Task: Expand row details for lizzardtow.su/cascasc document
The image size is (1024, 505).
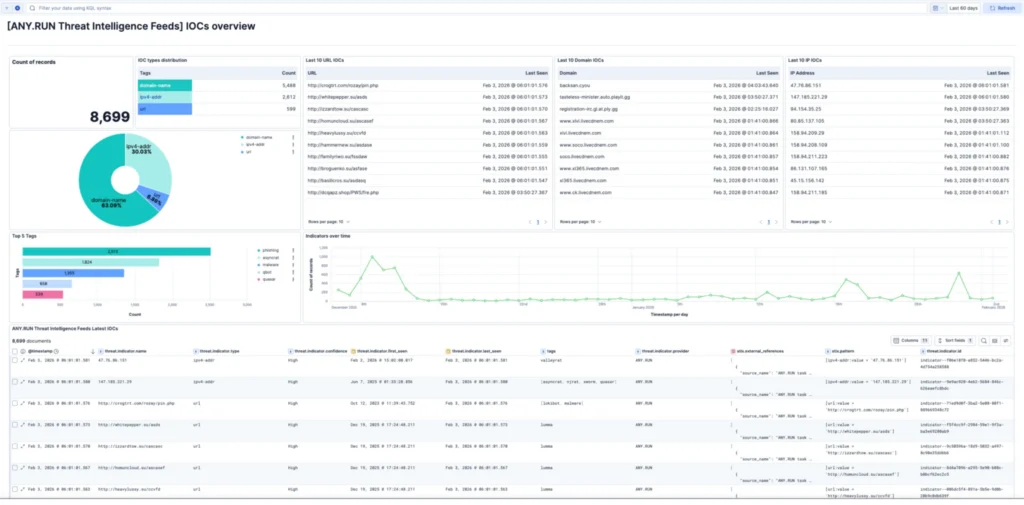Action: [x=22, y=446]
